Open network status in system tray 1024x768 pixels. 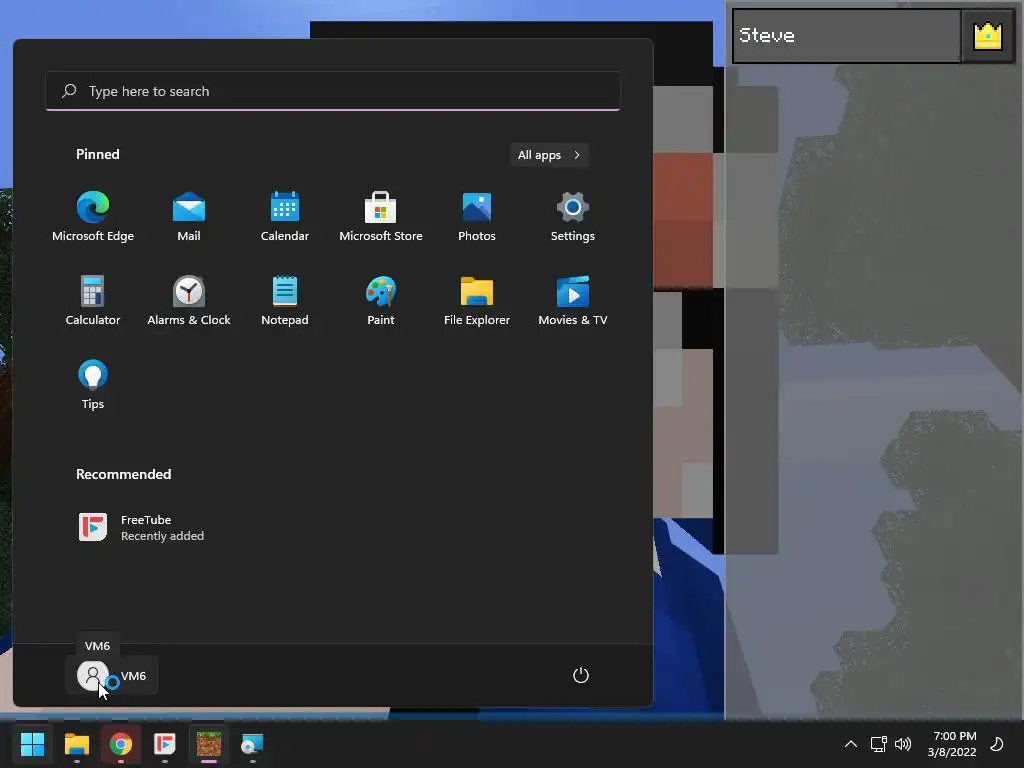(x=878, y=744)
